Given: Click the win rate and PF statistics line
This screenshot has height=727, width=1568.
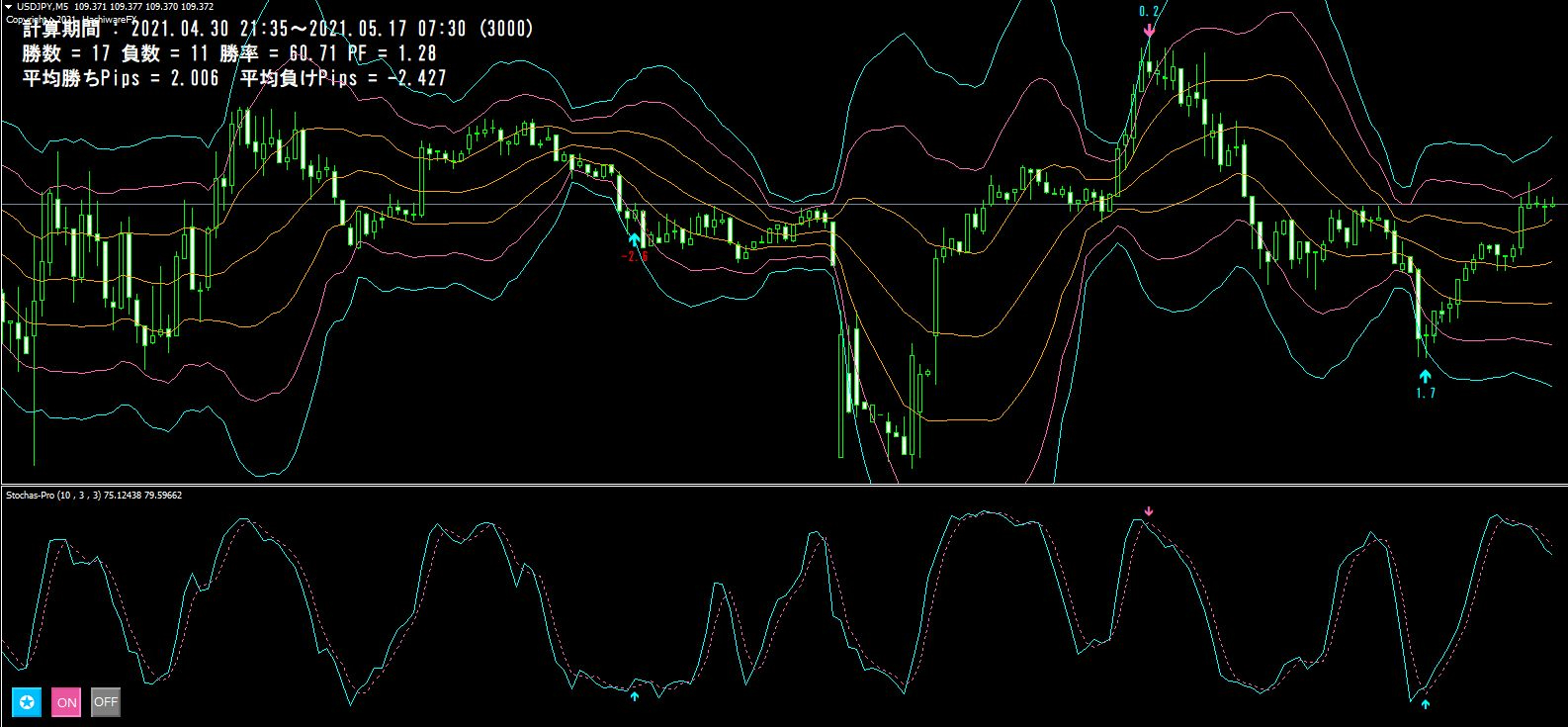Looking at the screenshot, I should [x=229, y=53].
